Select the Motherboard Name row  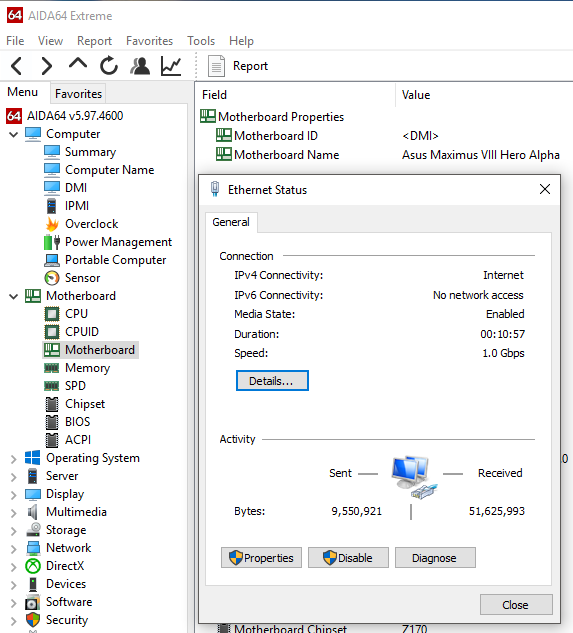pos(386,155)
